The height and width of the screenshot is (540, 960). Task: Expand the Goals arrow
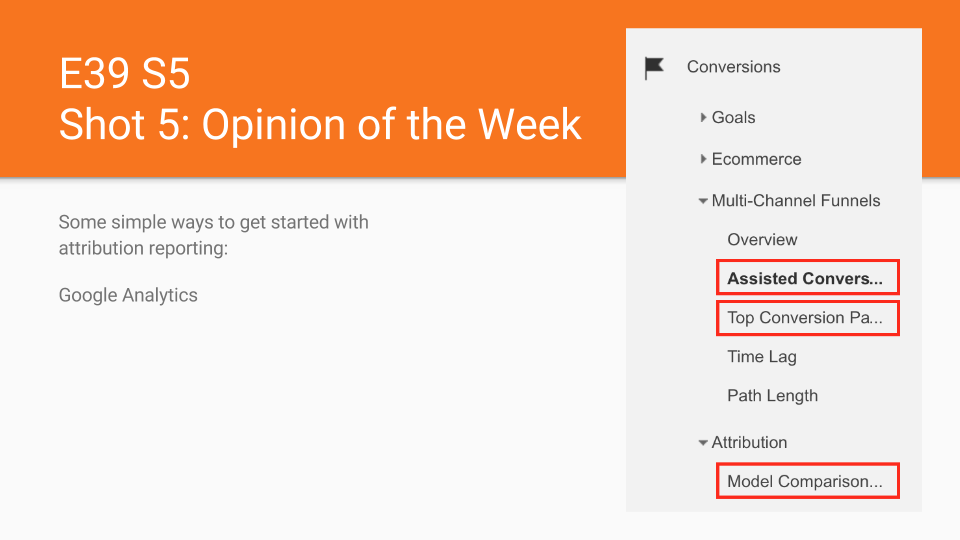coord(704,118)
